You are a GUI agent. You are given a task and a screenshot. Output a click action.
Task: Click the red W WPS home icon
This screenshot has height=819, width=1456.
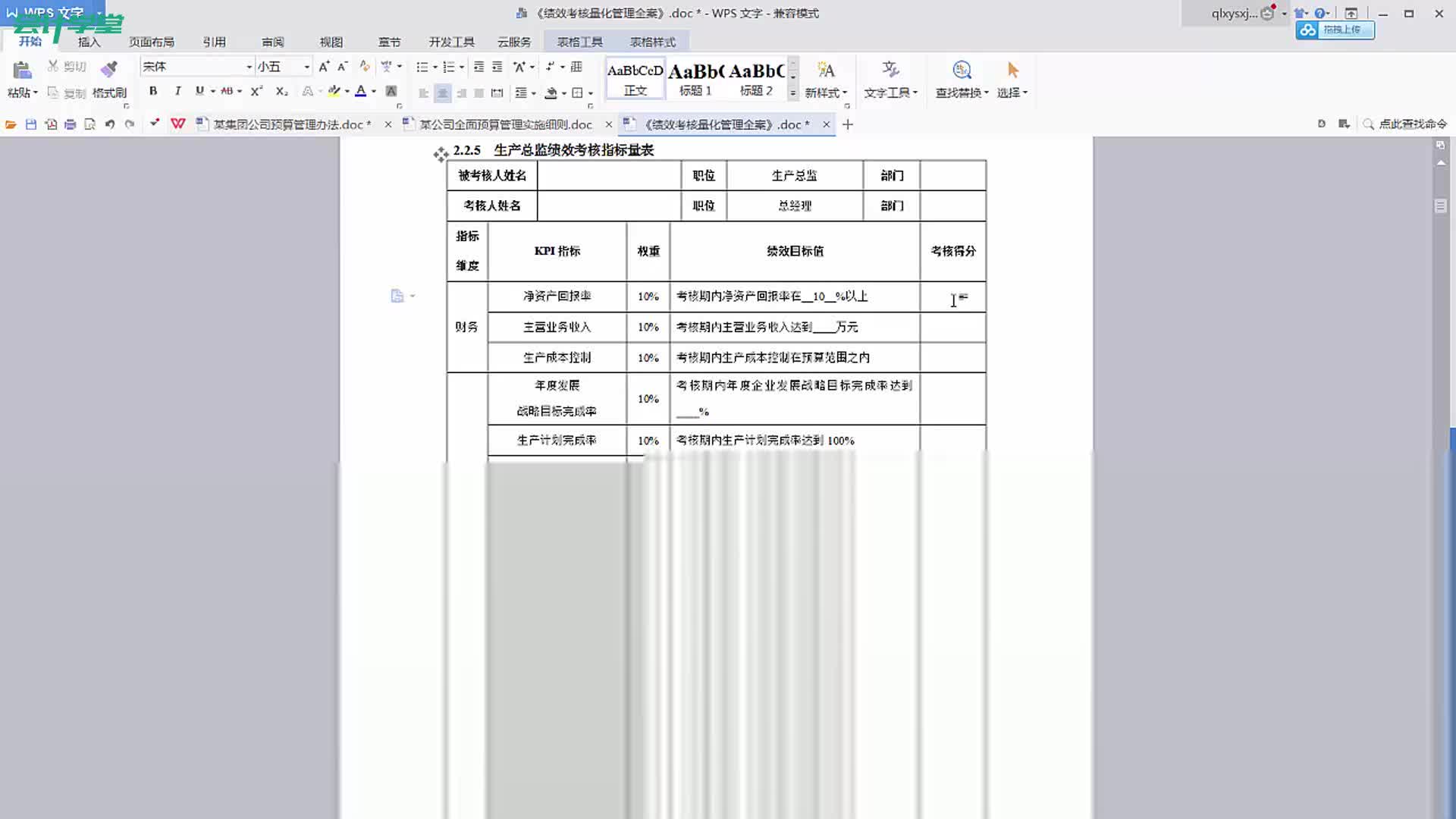178,124
